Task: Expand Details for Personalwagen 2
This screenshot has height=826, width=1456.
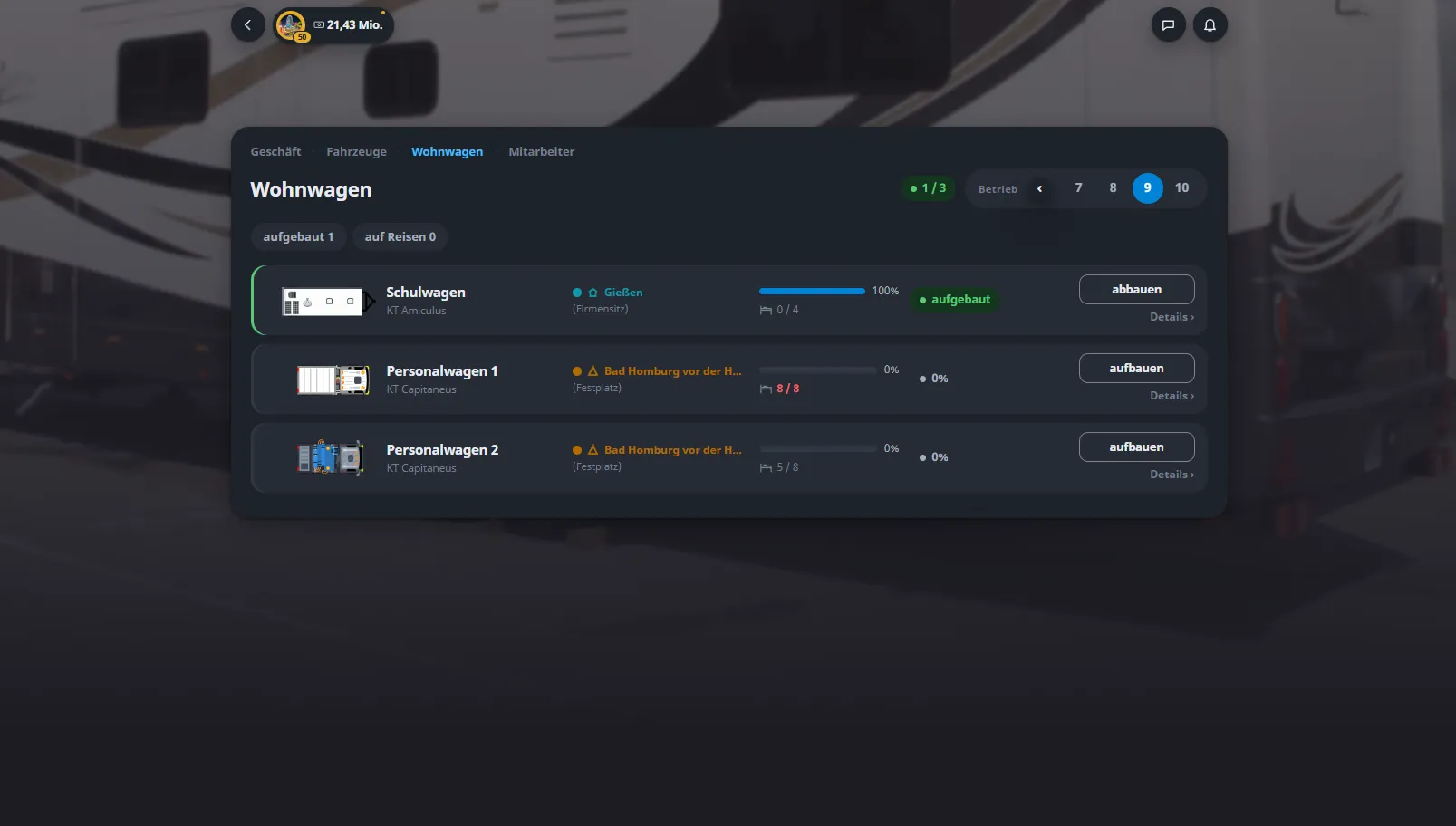Action: click(x=1172, y=475)
